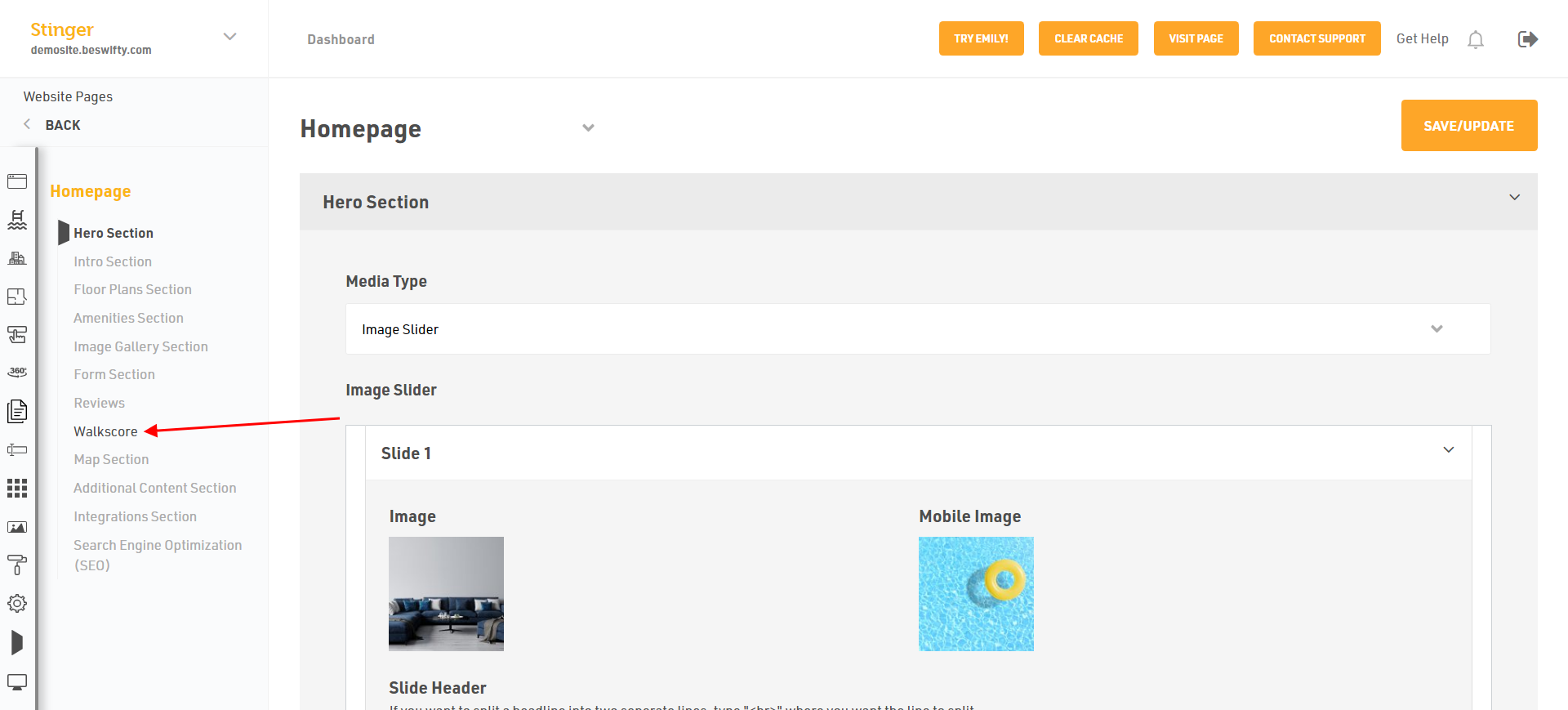Select the pages document icon in sidebar

click(17, 411)
